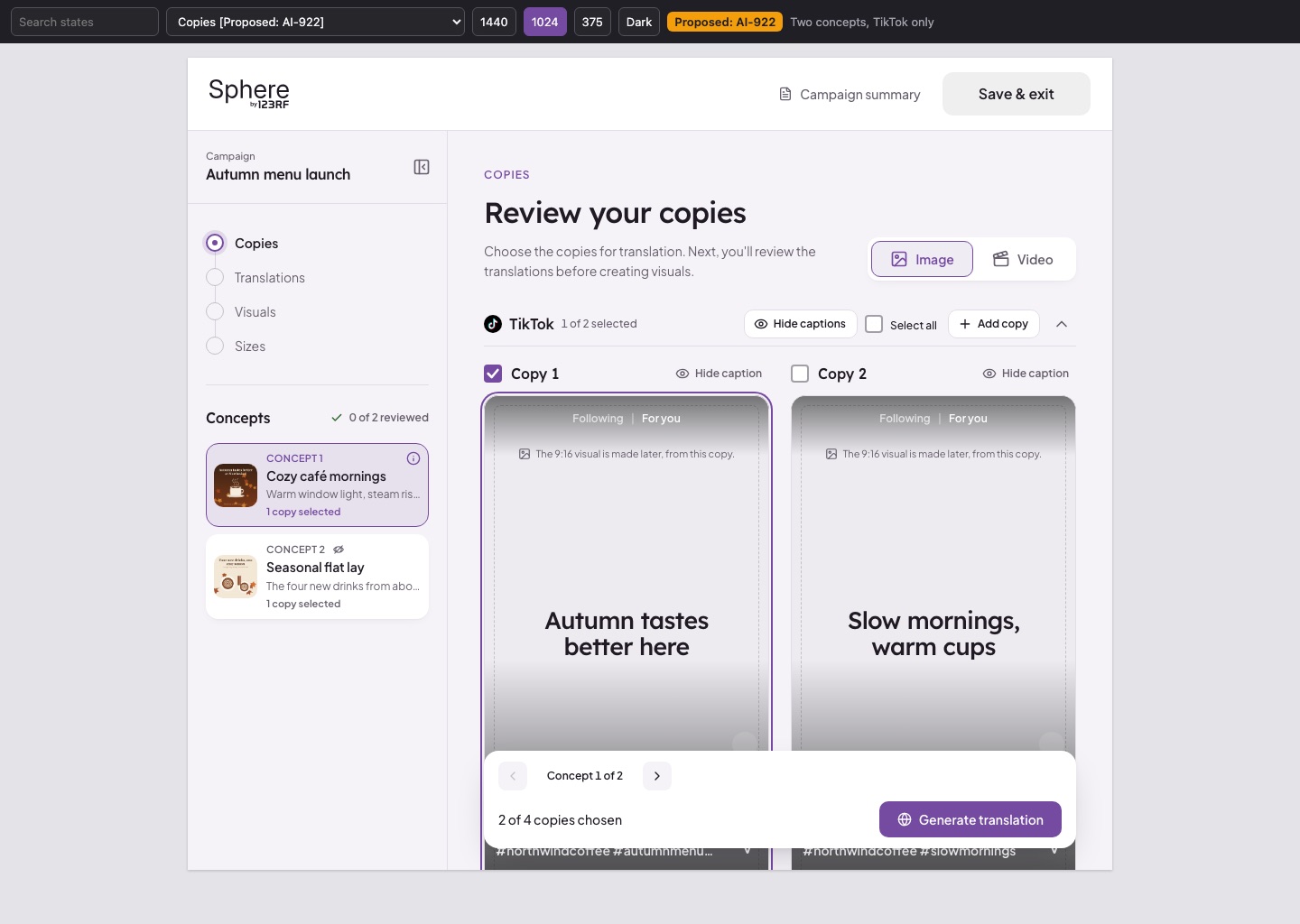Click hidden-eye icon on Concept 2
This screenshot has height=924, width=1300.
[339, 550]
